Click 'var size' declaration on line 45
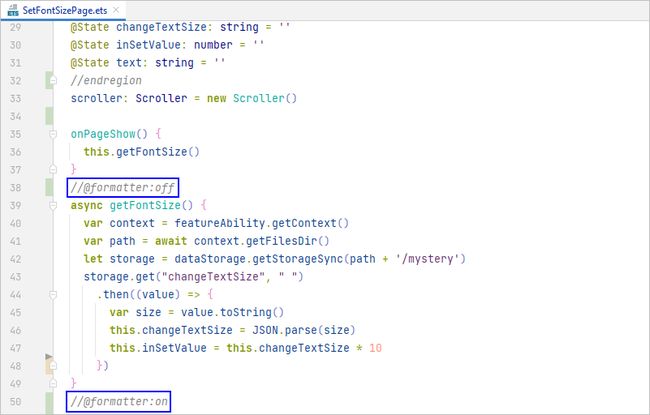Viewport: 650px width, 415px height. (x=135, y=312)
